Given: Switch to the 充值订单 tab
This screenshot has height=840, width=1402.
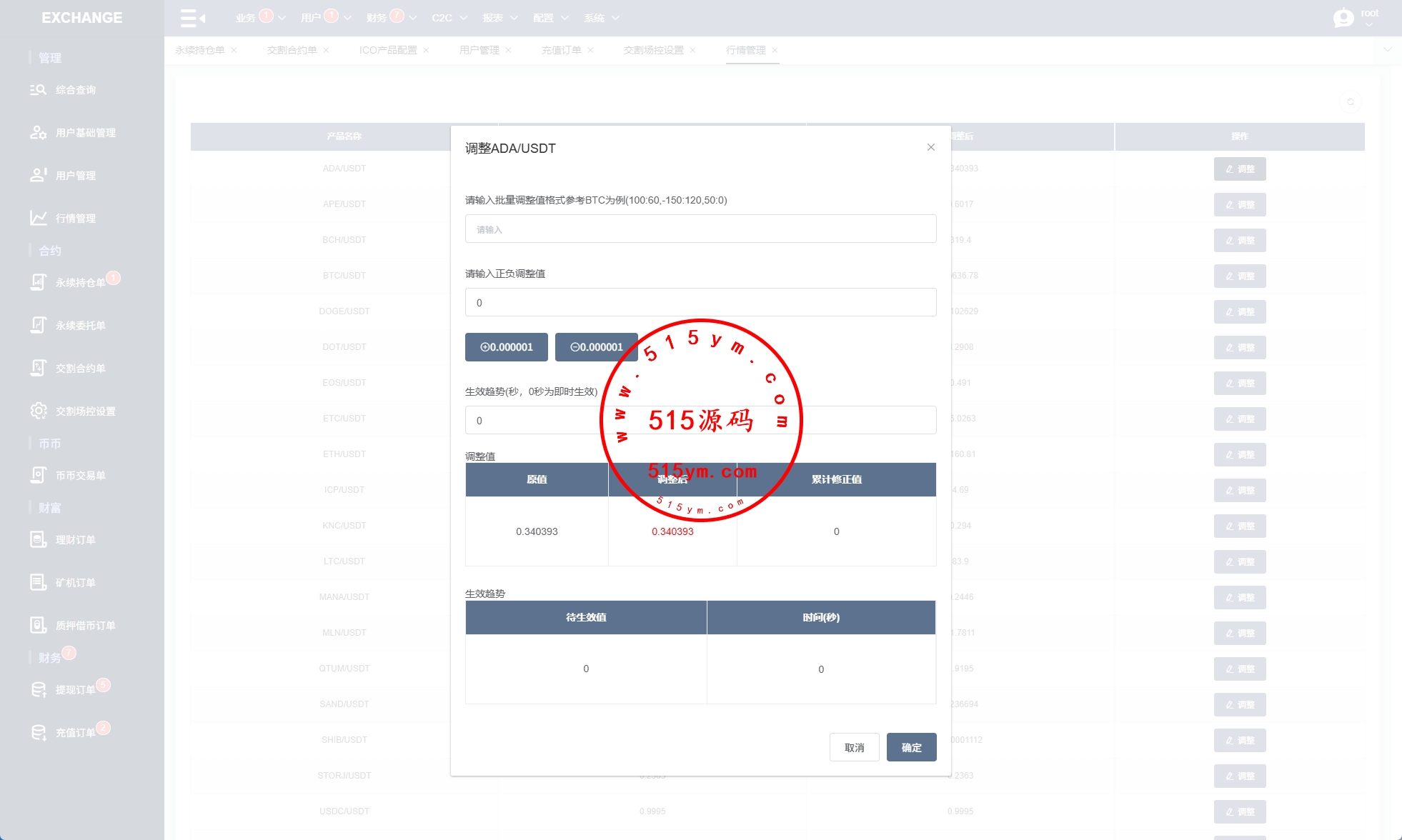Looking at the screenshot, I should point(561,50).
